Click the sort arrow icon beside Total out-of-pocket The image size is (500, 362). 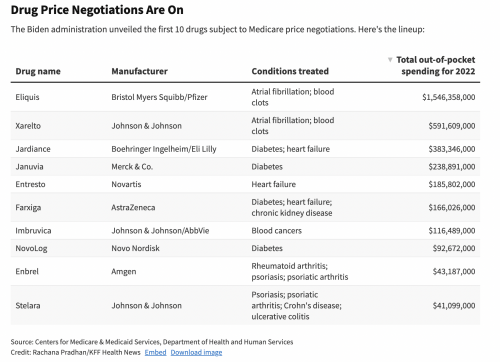click(390, 60)
